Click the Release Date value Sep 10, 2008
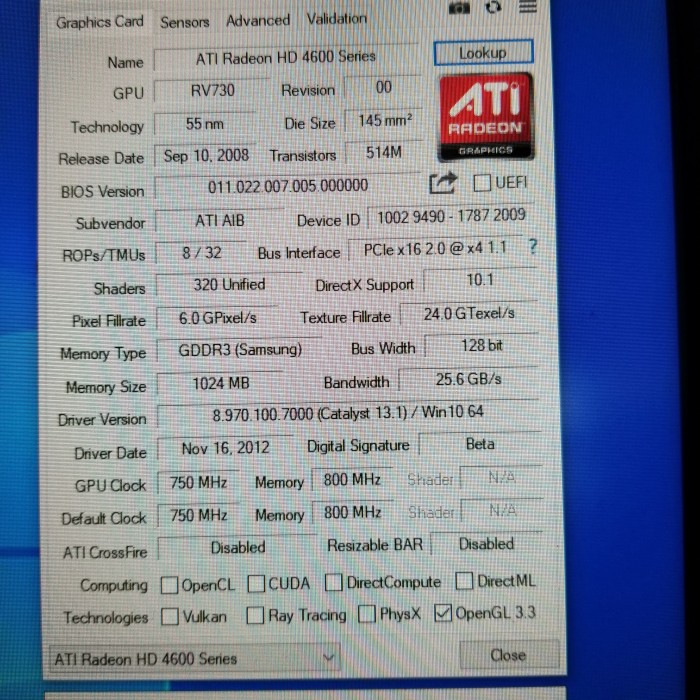 coord(206,156)
